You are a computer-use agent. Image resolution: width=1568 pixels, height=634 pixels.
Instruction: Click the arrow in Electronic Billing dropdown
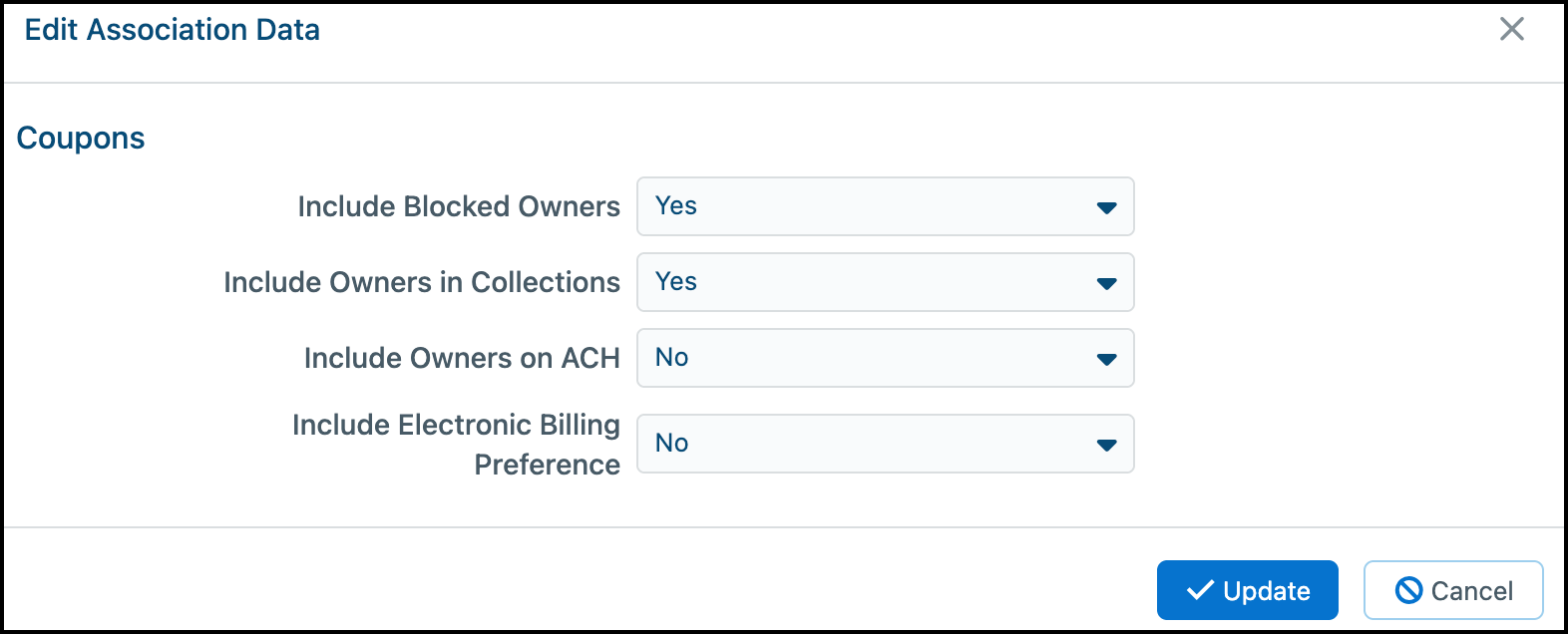click(x=1106, y=445)
